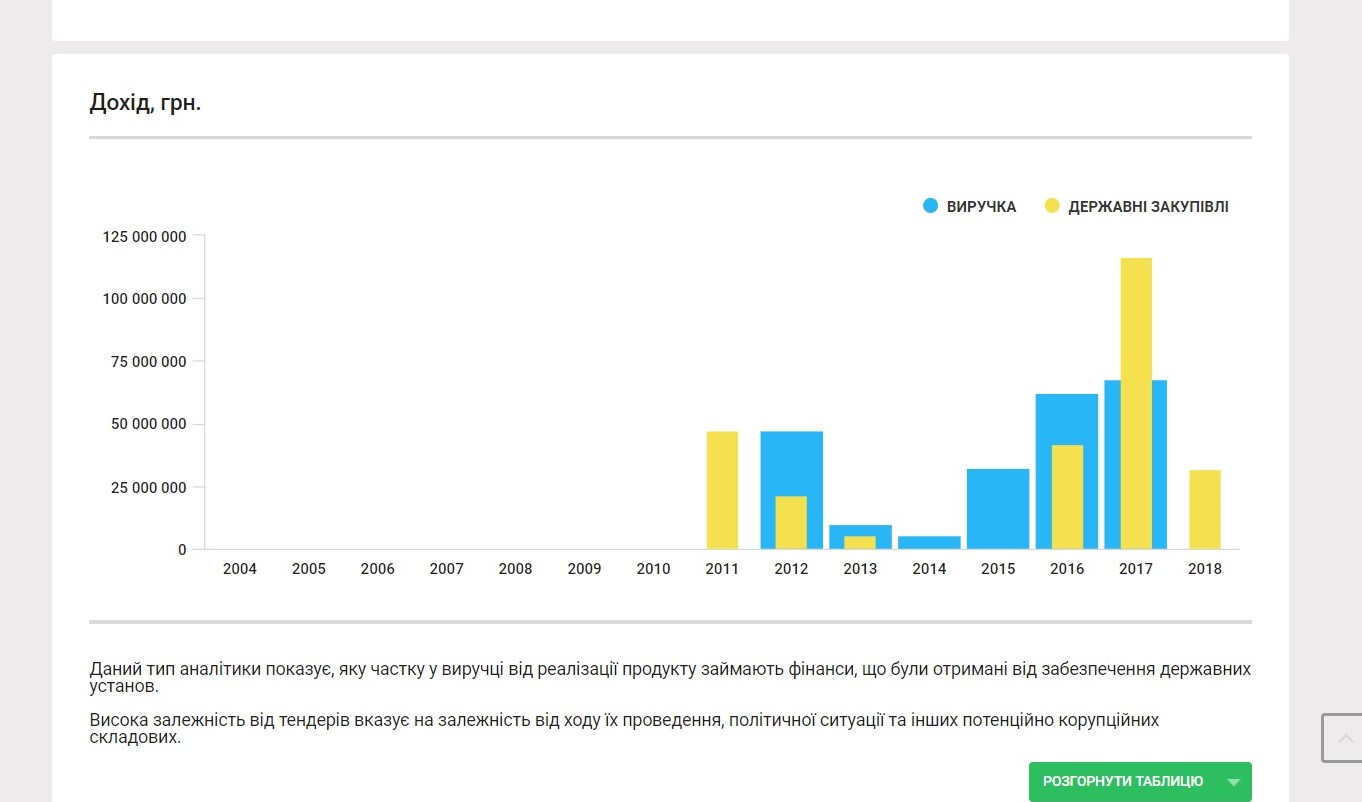Expand the table using the dropdown arrow
This screenshot has height=802, width=1362.
[1233, 782]
